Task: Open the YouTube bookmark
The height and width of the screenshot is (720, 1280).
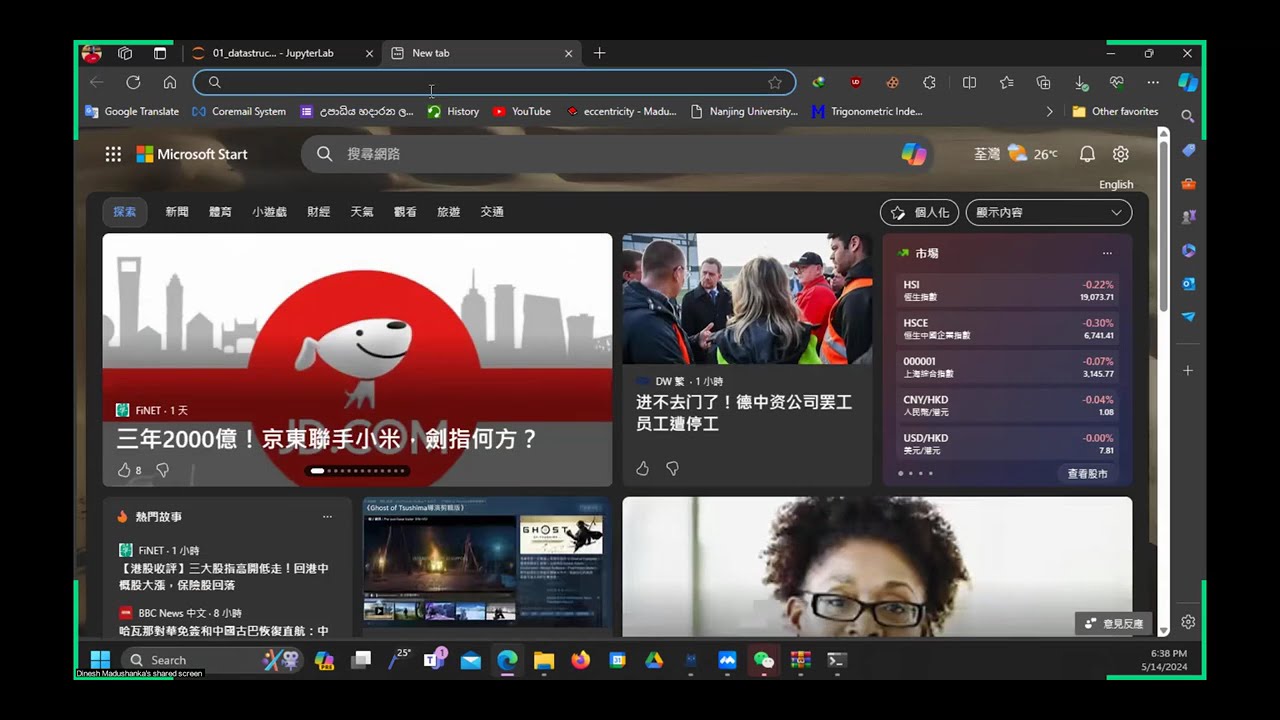Action: (522, 112)
